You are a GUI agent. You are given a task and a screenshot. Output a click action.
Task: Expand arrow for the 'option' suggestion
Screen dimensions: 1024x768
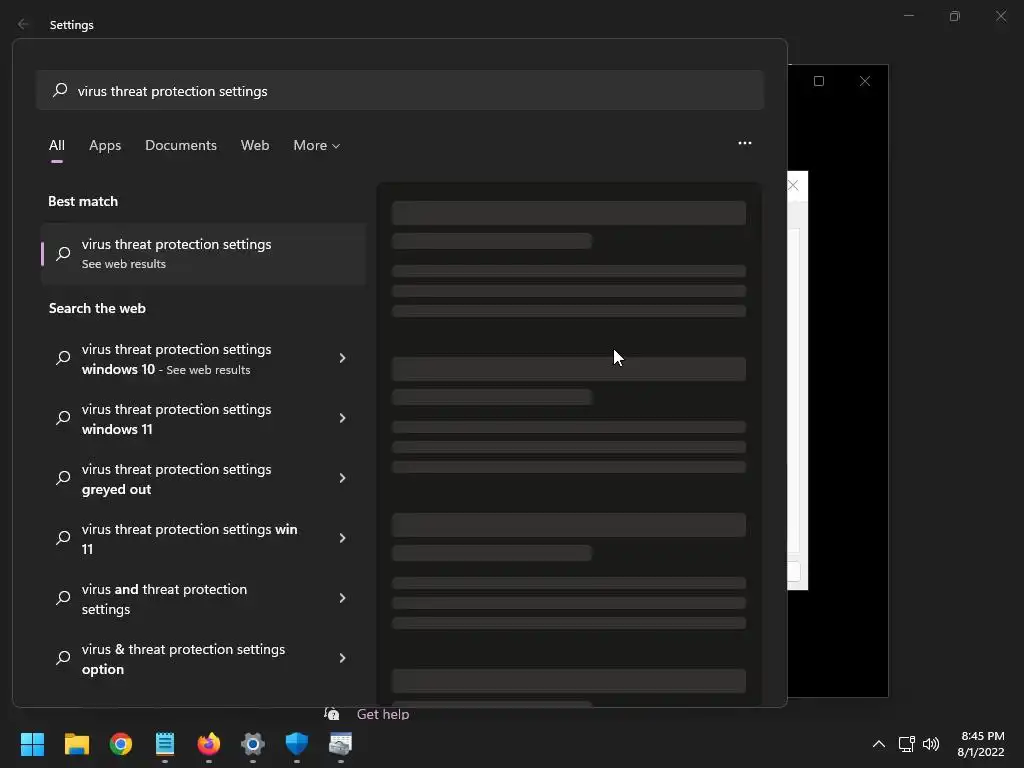click(342, 658)
